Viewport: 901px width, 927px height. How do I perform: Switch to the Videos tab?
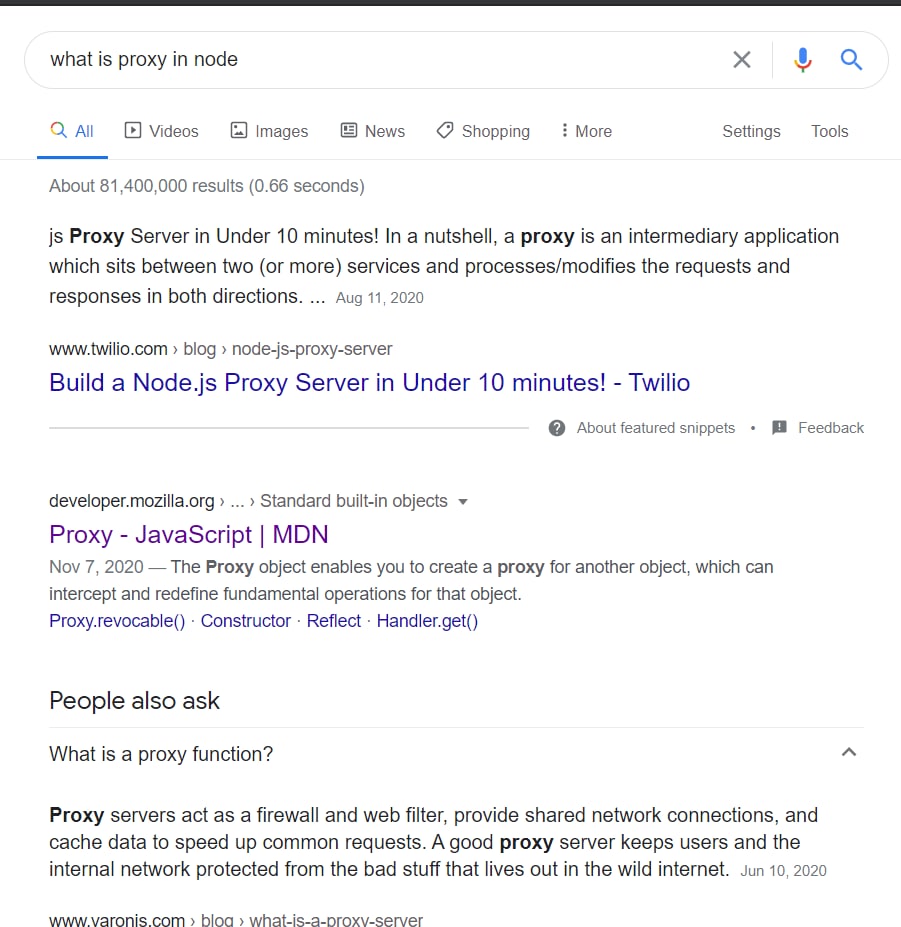(x=161, y=131)
